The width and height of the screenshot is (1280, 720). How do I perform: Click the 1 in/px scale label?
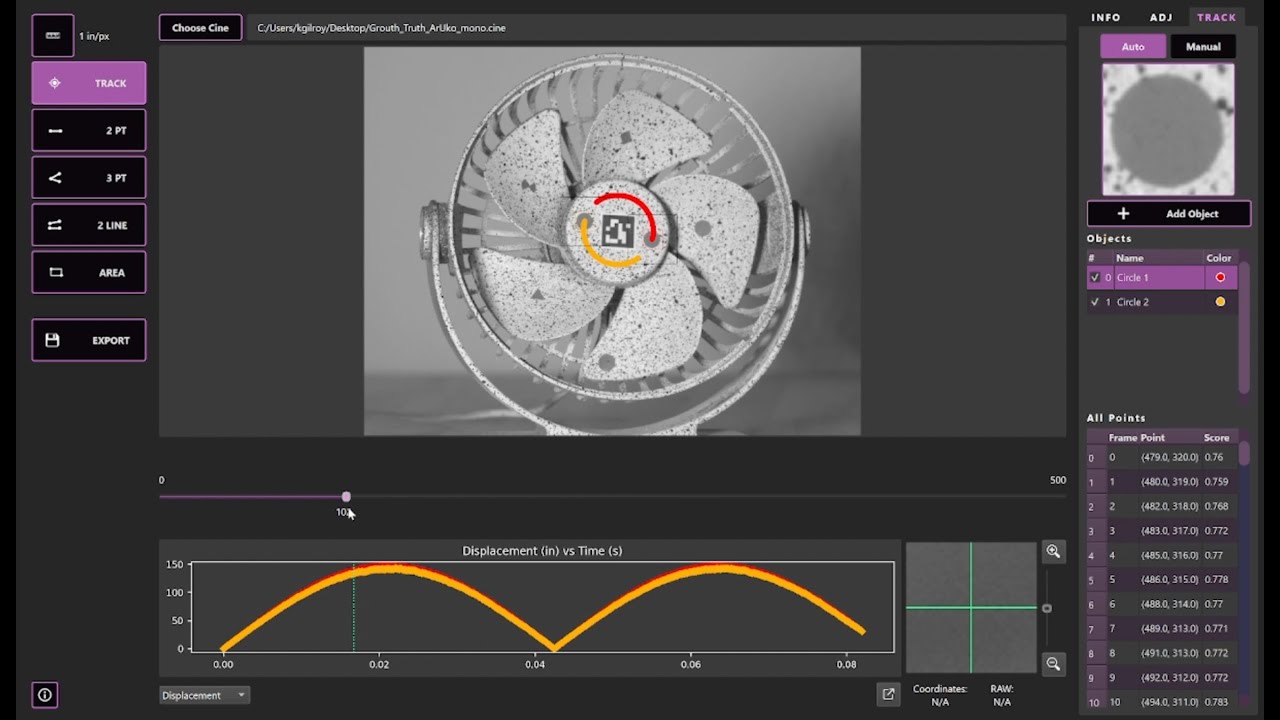coord(94,36)
